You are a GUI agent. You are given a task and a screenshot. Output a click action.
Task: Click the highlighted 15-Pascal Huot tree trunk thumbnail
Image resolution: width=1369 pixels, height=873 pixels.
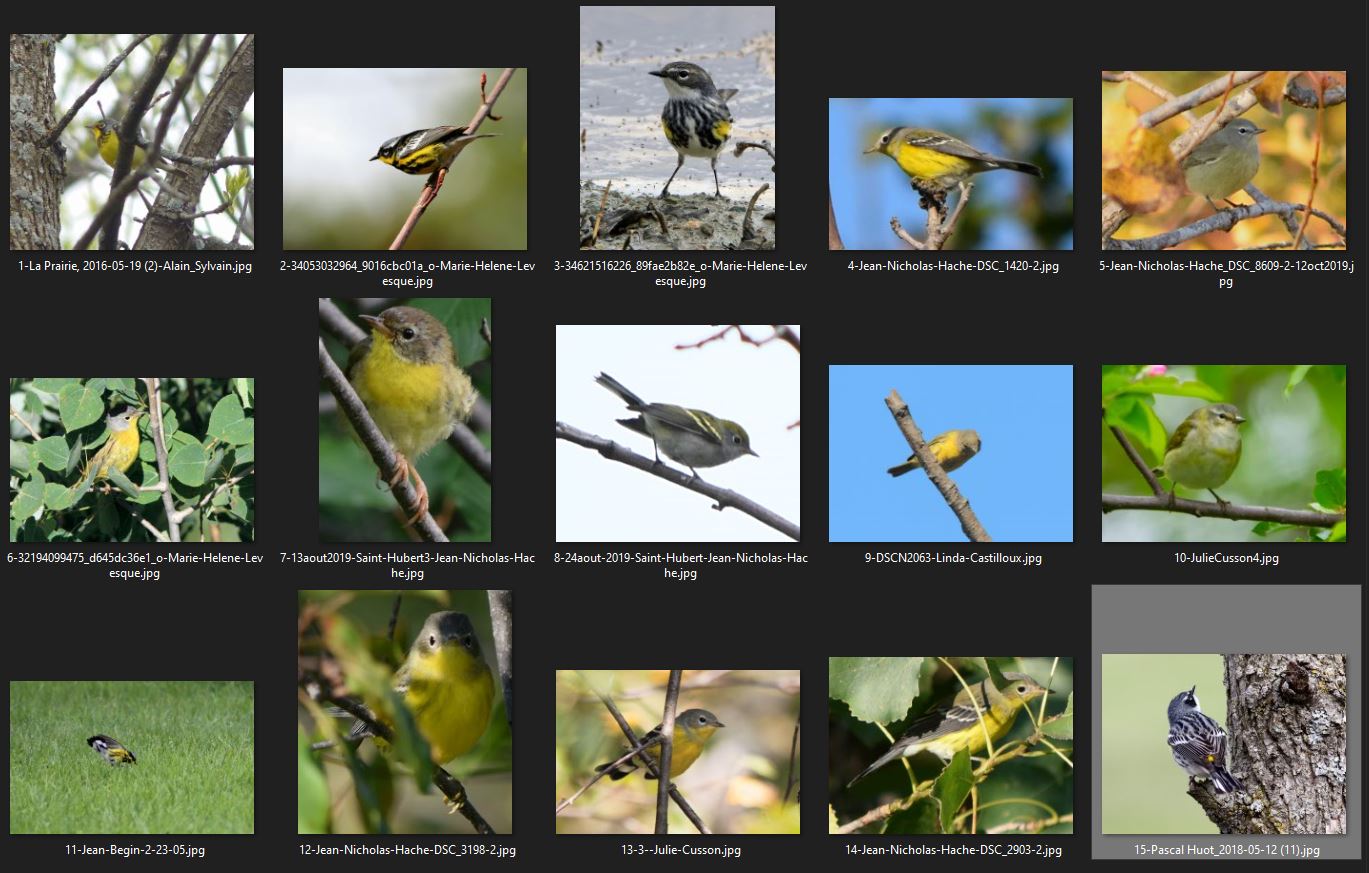tap(1223, 743)
